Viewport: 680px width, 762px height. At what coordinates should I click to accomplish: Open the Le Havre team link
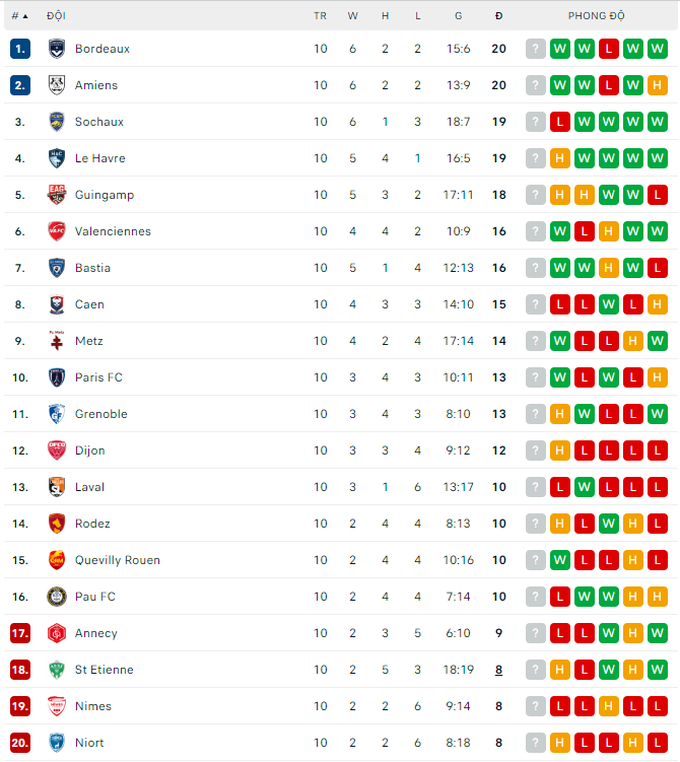[100, 158]
